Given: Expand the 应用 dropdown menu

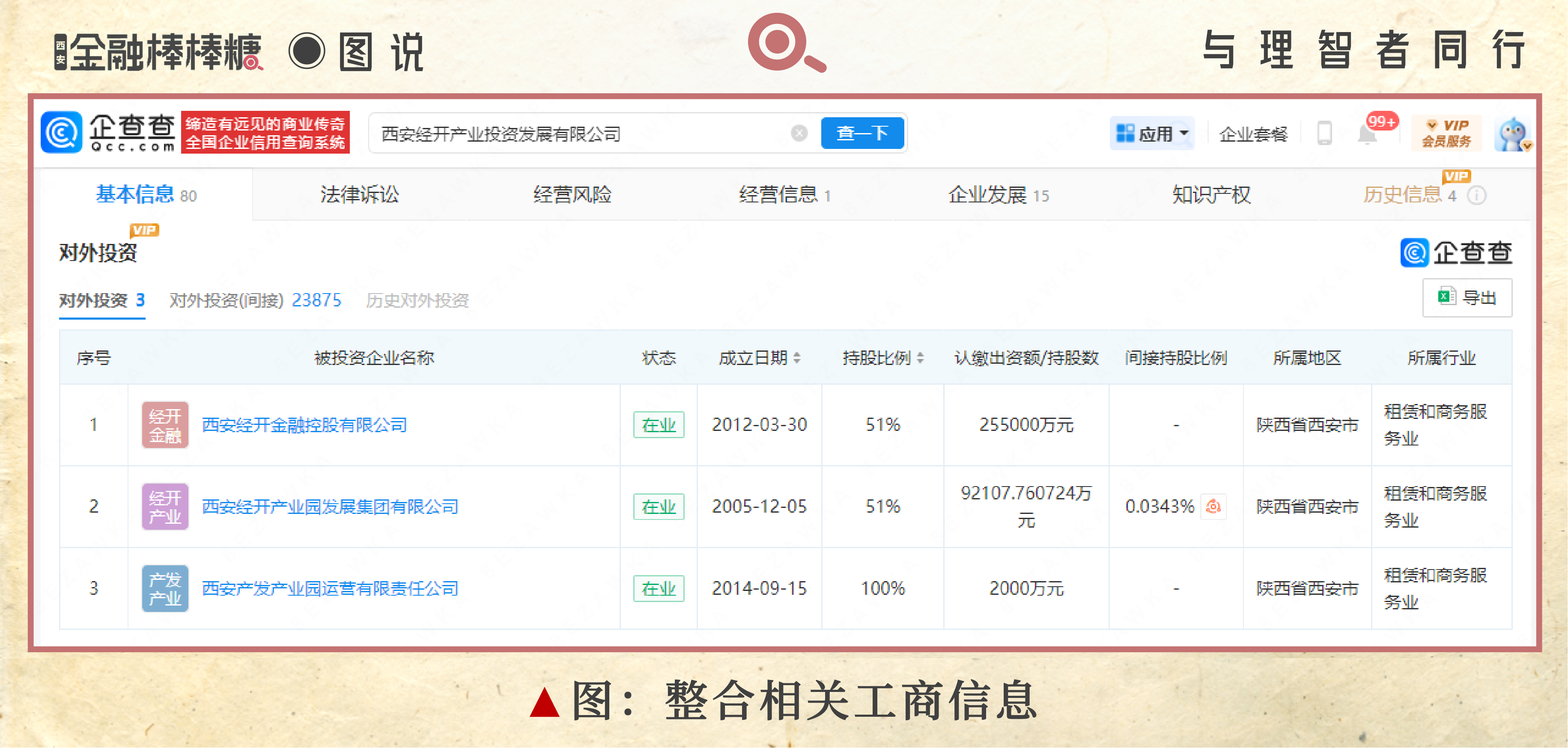Looking at the screenshot, I should click(x=1152, y=133).
